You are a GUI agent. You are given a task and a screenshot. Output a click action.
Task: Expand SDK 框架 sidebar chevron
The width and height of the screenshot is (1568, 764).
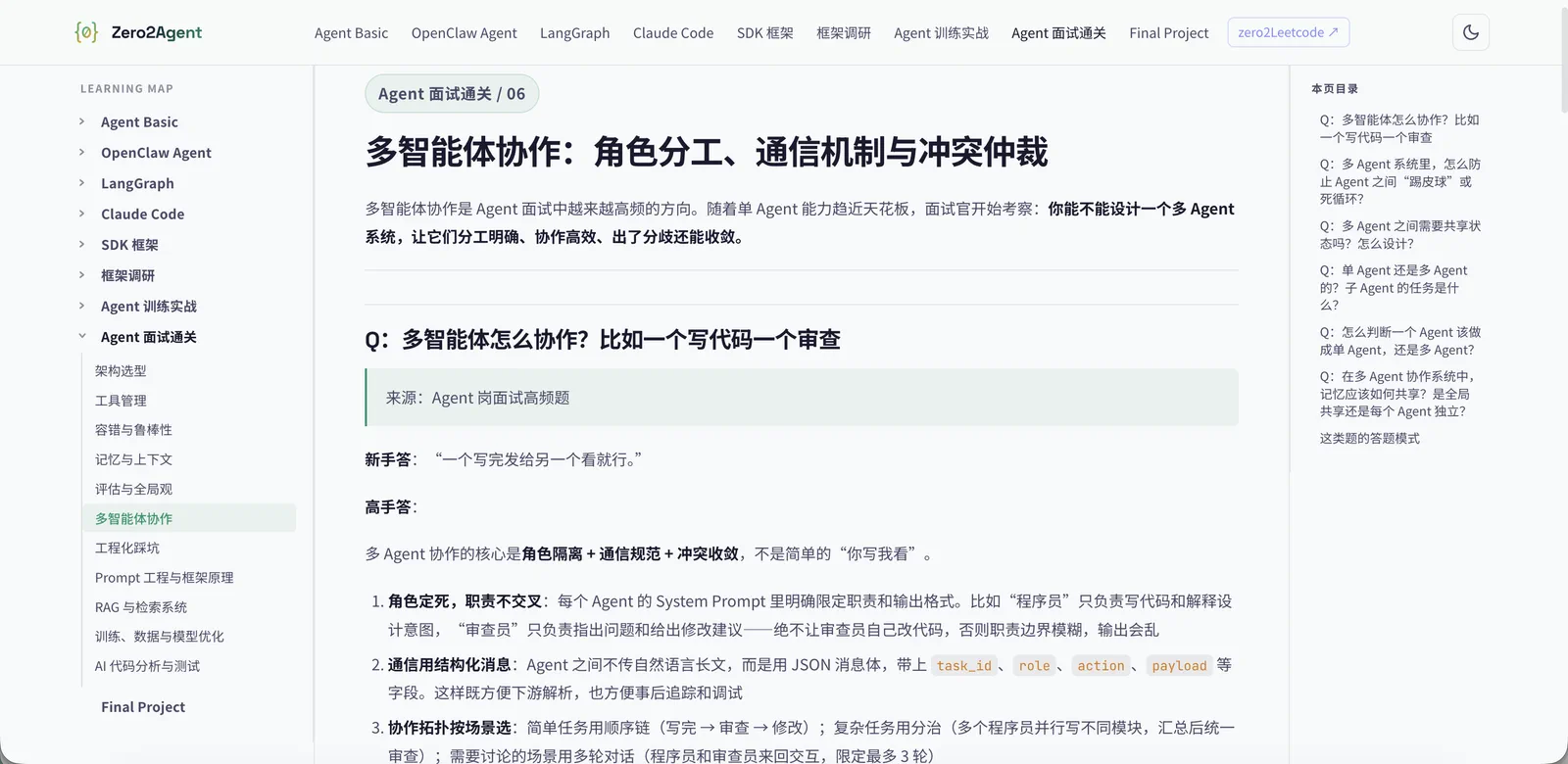point(81,244)
